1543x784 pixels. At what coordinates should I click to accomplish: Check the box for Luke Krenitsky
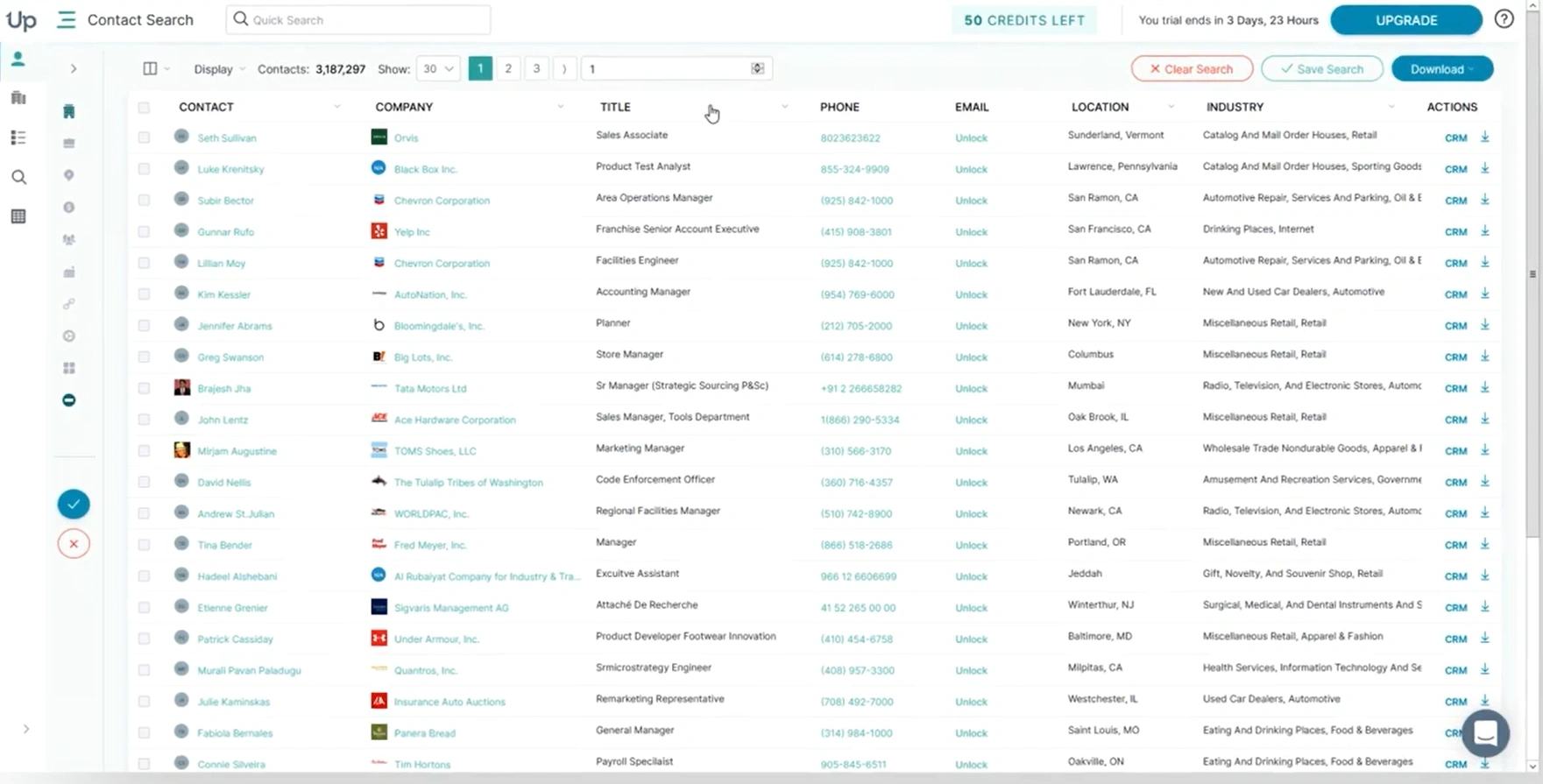tap(144, 169)
